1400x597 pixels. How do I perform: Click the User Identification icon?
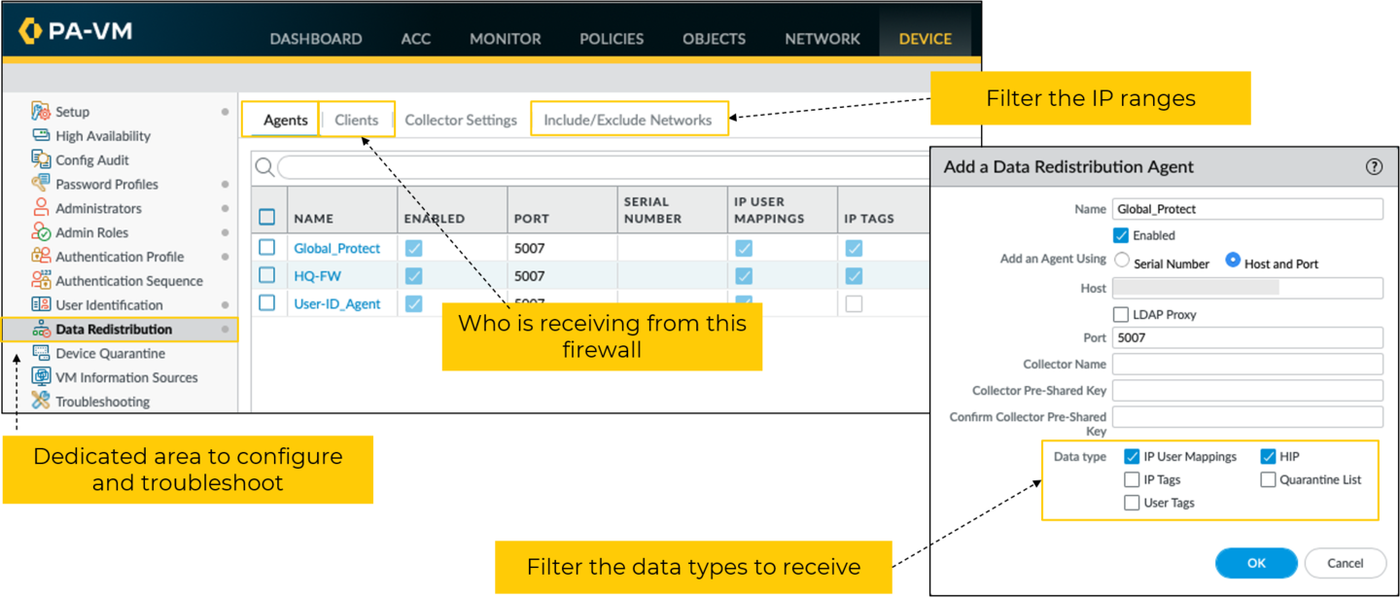(x=41, y=304)
